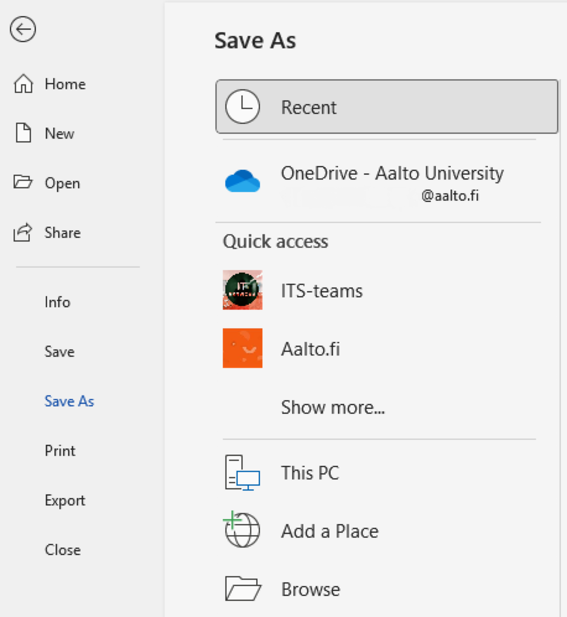Viewport: 567px width, 617px height.
Task: Go to the Export page
Action: point(65,501)
